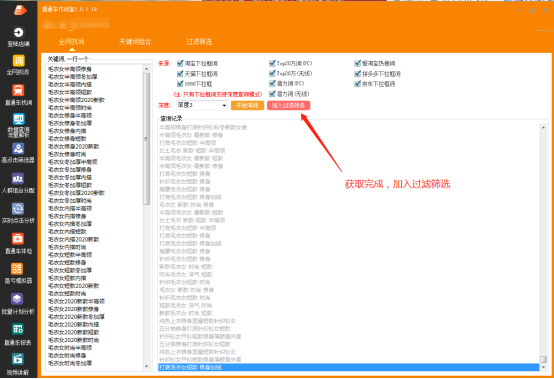Image resolution: width=554 pixels, height=379 pixels.
Task: Toggle the 1688下拉框 checkbox
Action: tap(180, 84)
